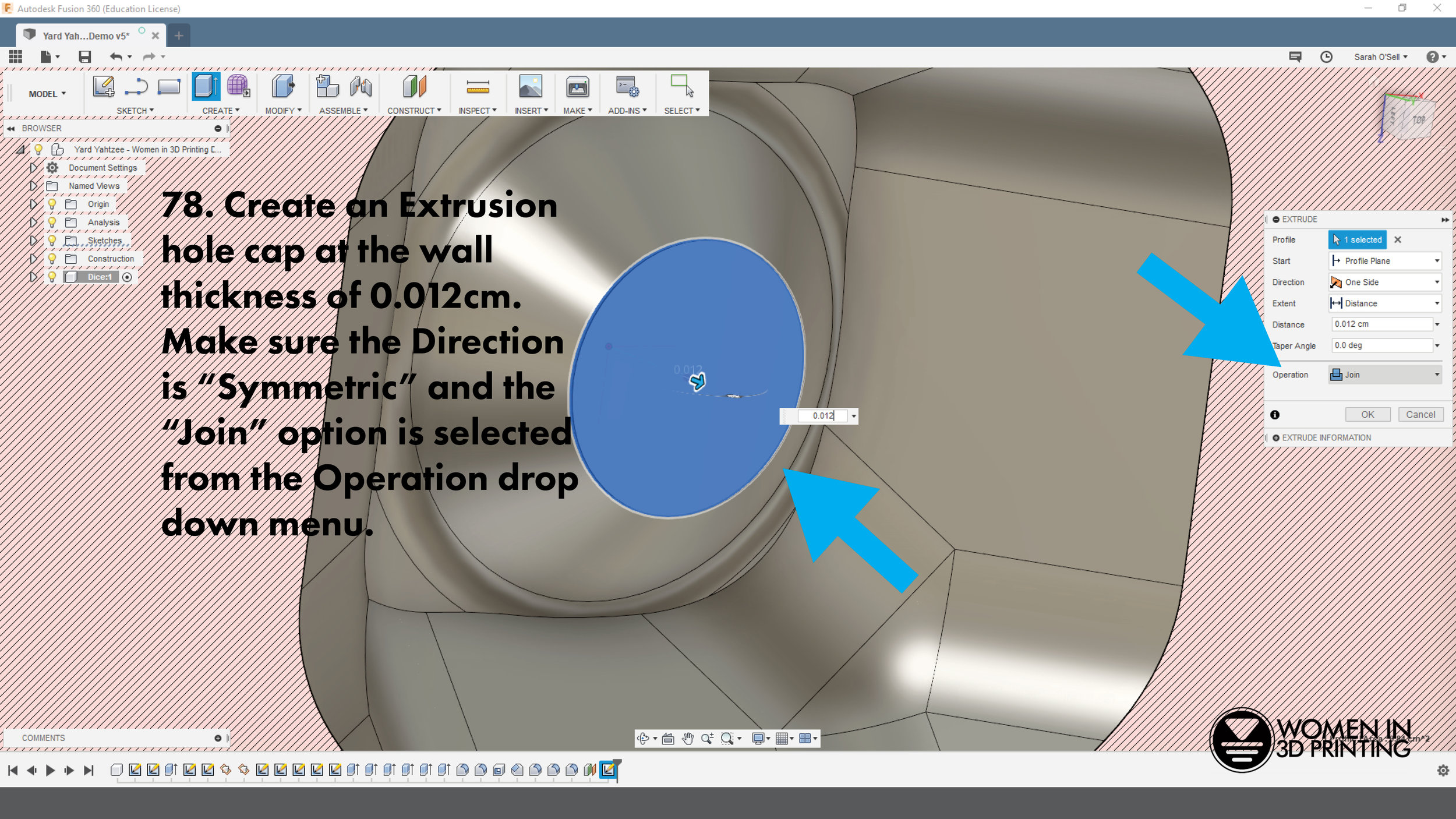Toggle visibility bulb of Sketches folder

(52, 240)
